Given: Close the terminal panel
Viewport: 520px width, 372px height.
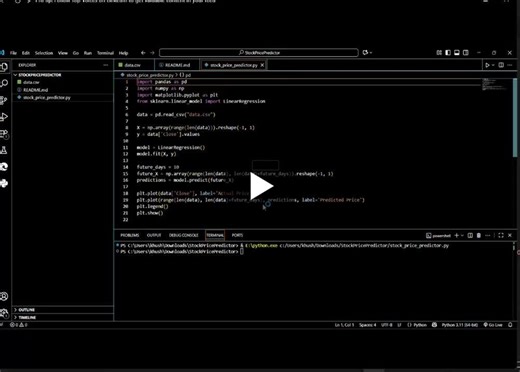Looking at the screenshot, I should 510,236.
